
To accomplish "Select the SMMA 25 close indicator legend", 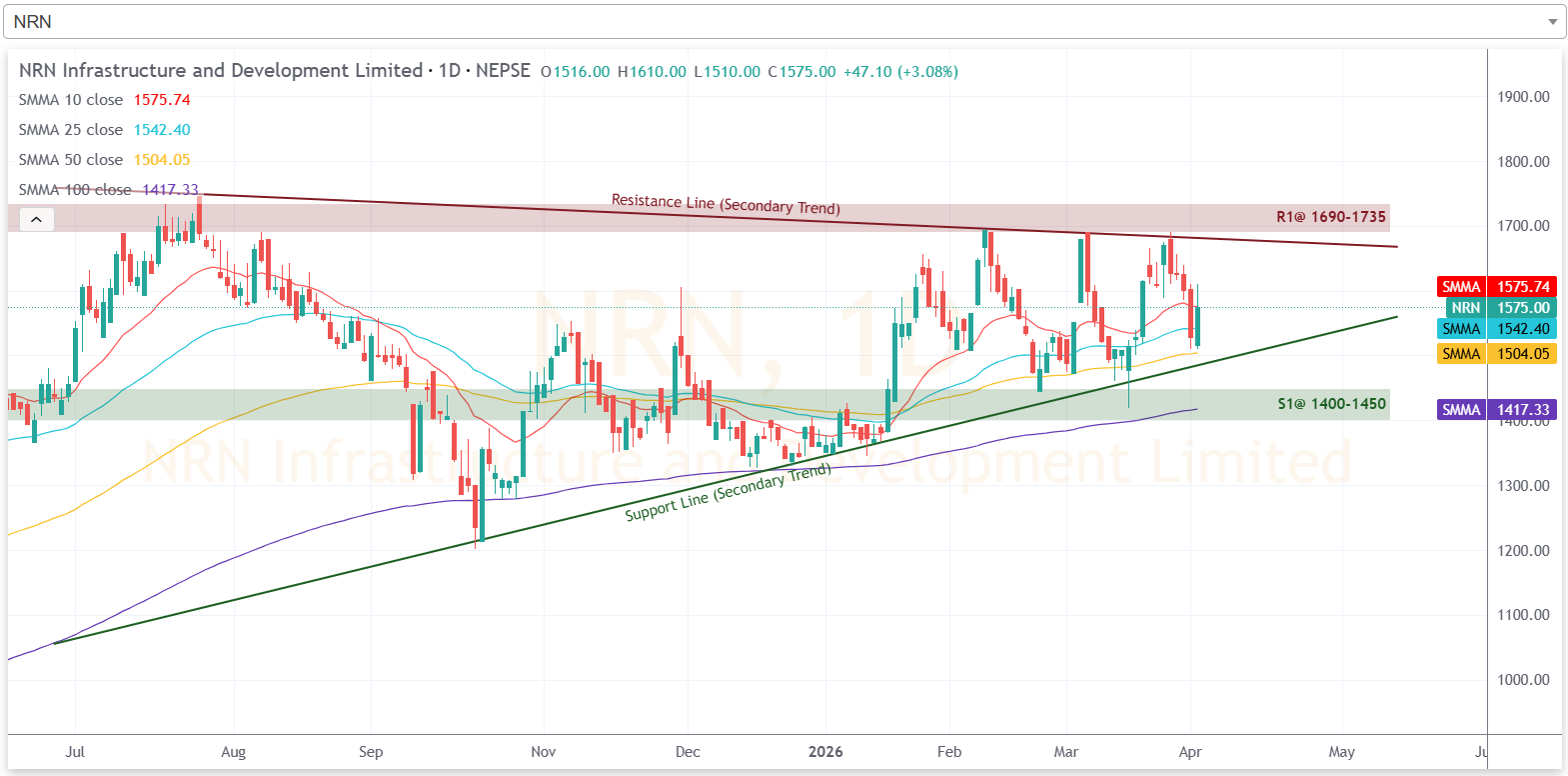I will tap(71, 130).
